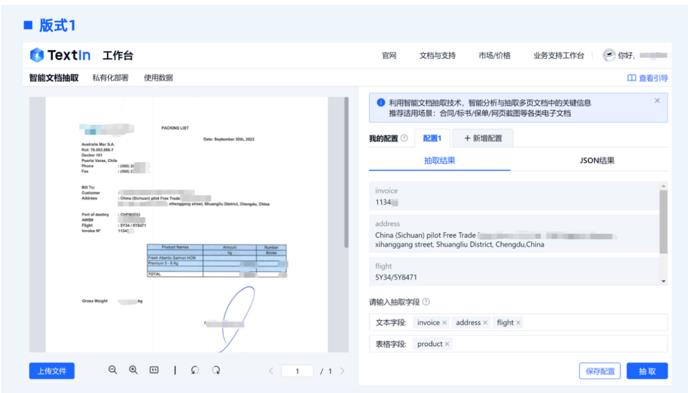Click the flight value 5Y34/5Y8471
The height and width of the screenshot is (393, 688).
pos(396,277)
